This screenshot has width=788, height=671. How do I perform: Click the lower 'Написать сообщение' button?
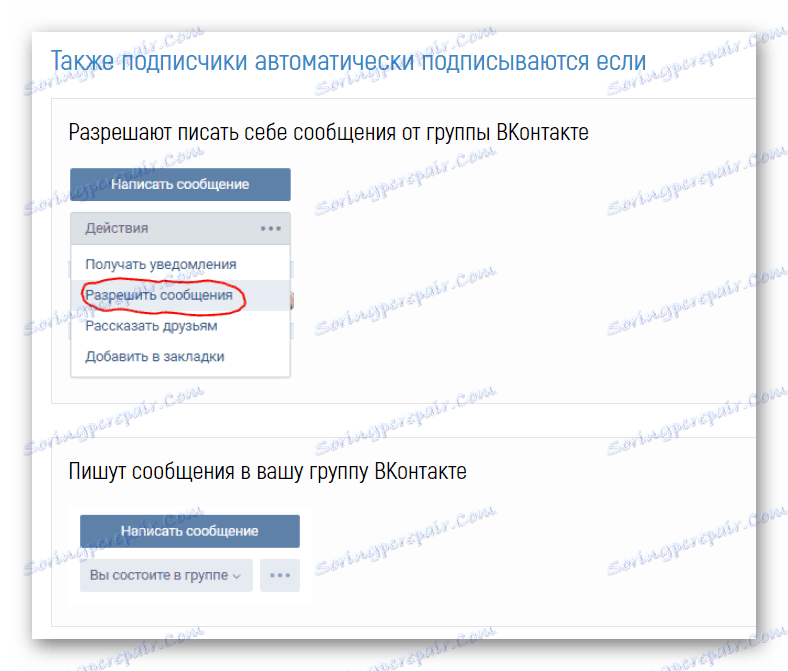(190, 531)
